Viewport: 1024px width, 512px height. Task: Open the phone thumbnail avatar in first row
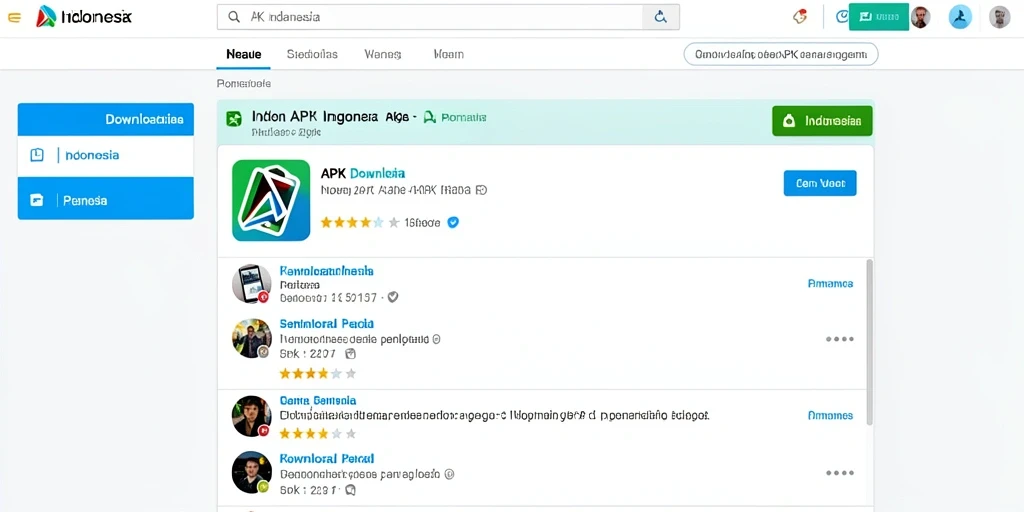coord(252,284)
